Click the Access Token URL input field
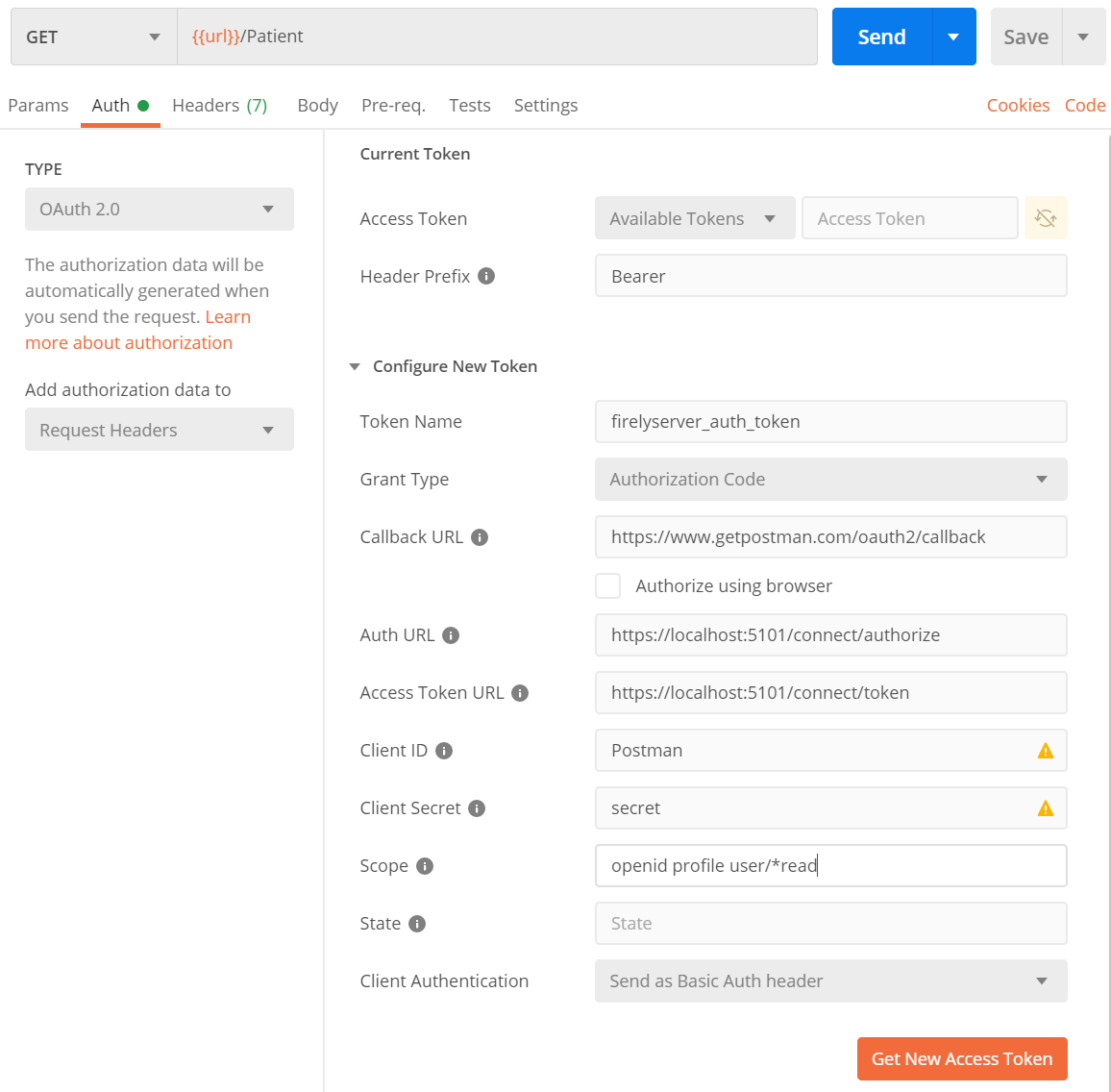1111x1092 pixels. [x=831, y=693]
